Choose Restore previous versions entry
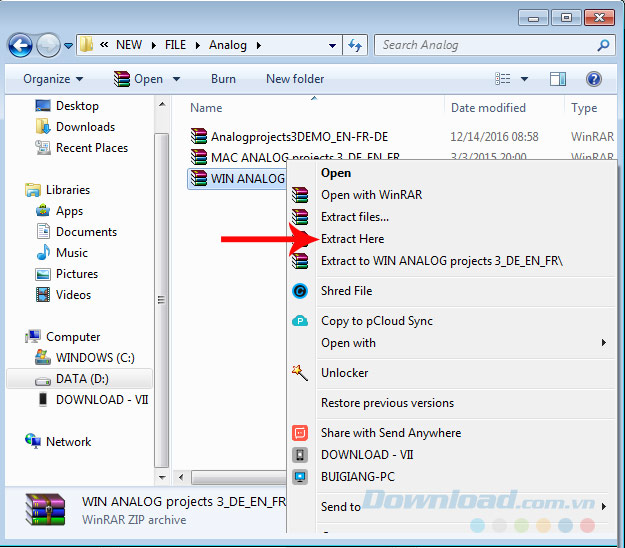 (x=387, y=403)
